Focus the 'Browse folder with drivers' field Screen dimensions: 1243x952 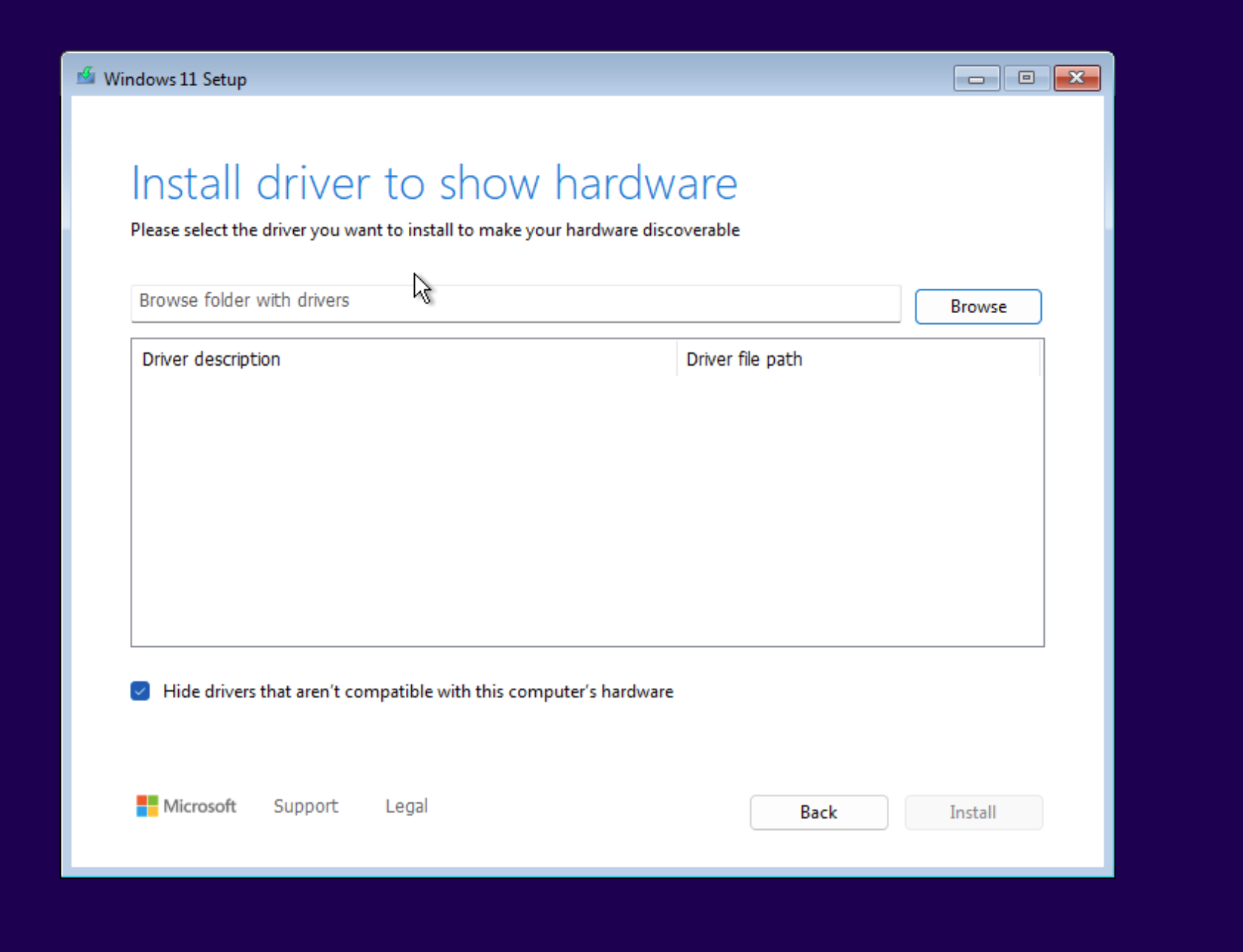click(516, 303)
